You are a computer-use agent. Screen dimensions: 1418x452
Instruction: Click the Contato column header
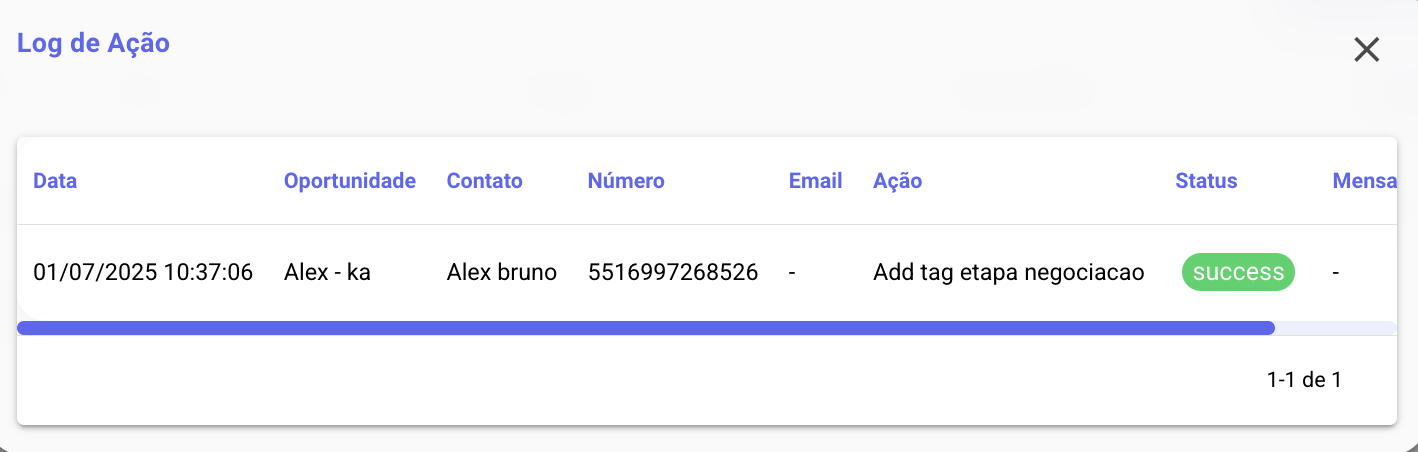(x=484, y=181)
